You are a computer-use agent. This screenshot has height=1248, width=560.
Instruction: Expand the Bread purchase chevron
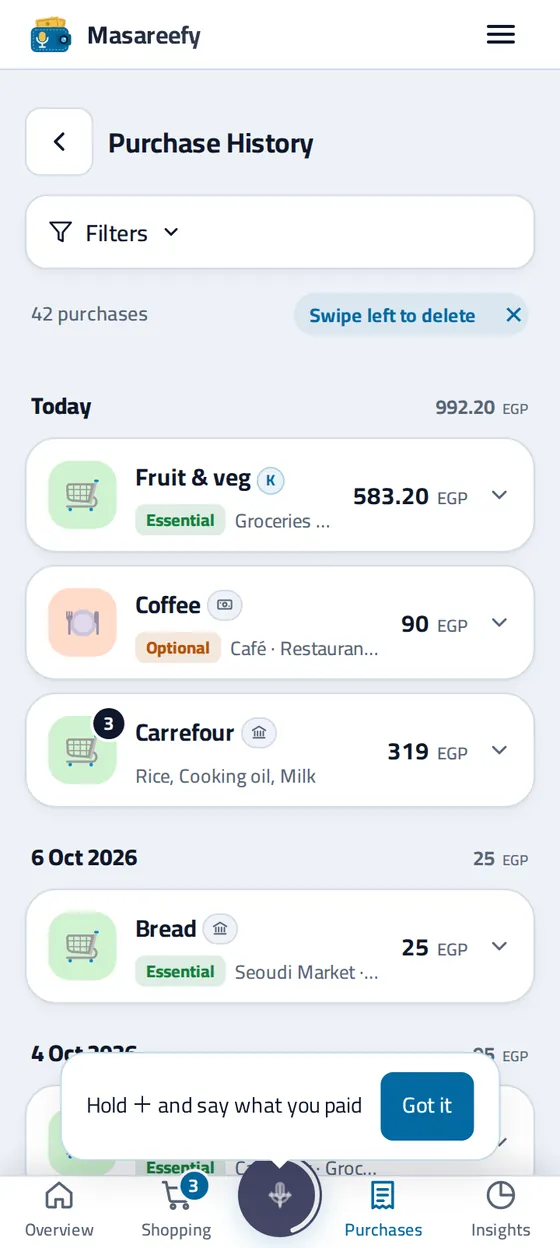pos(500,946)
